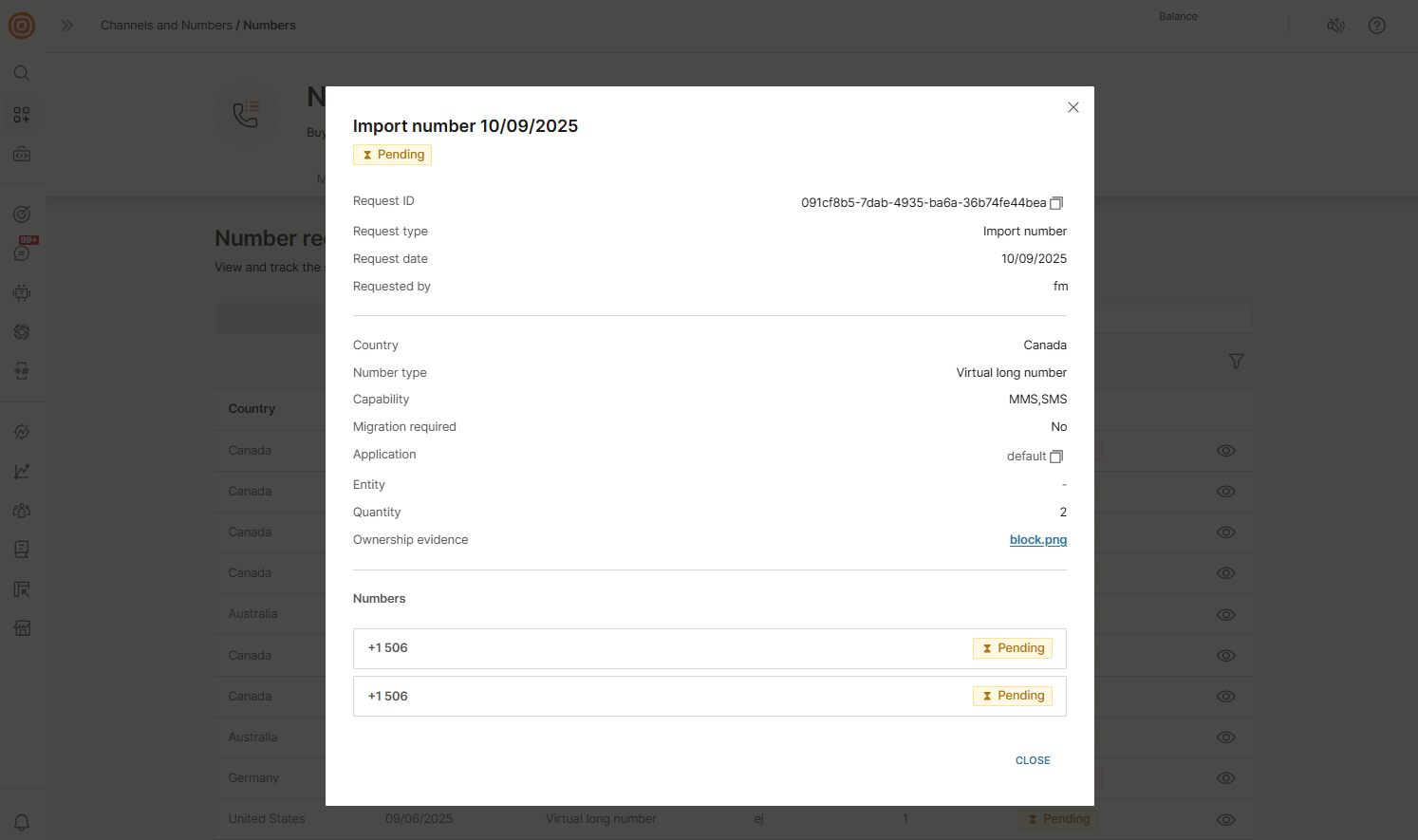Click the Numbers breadcrumb item
Viewport: 1418px width, 840px height.
[270, 26]
